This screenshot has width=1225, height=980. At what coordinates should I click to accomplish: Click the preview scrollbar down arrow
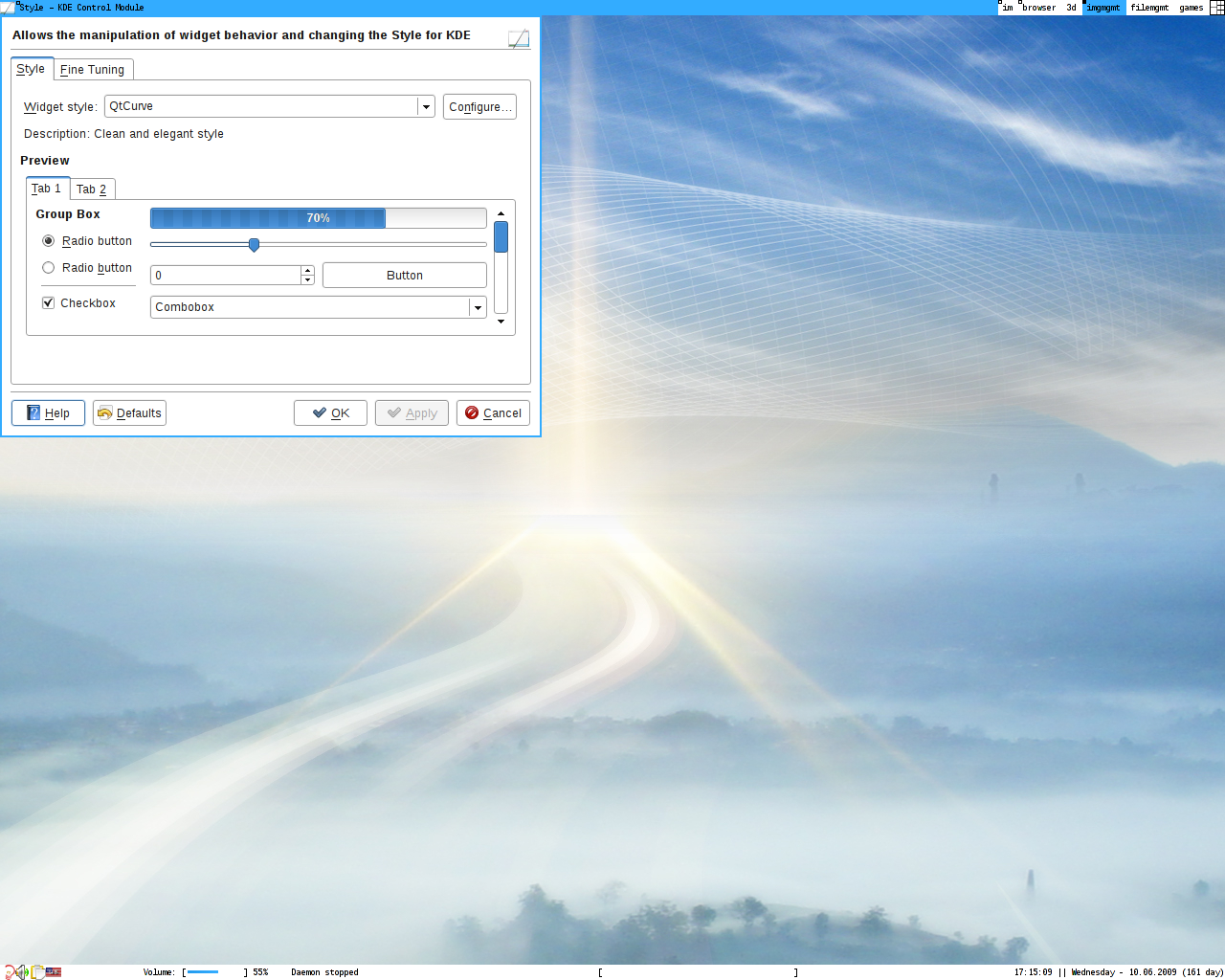click(x=501, y=322)
